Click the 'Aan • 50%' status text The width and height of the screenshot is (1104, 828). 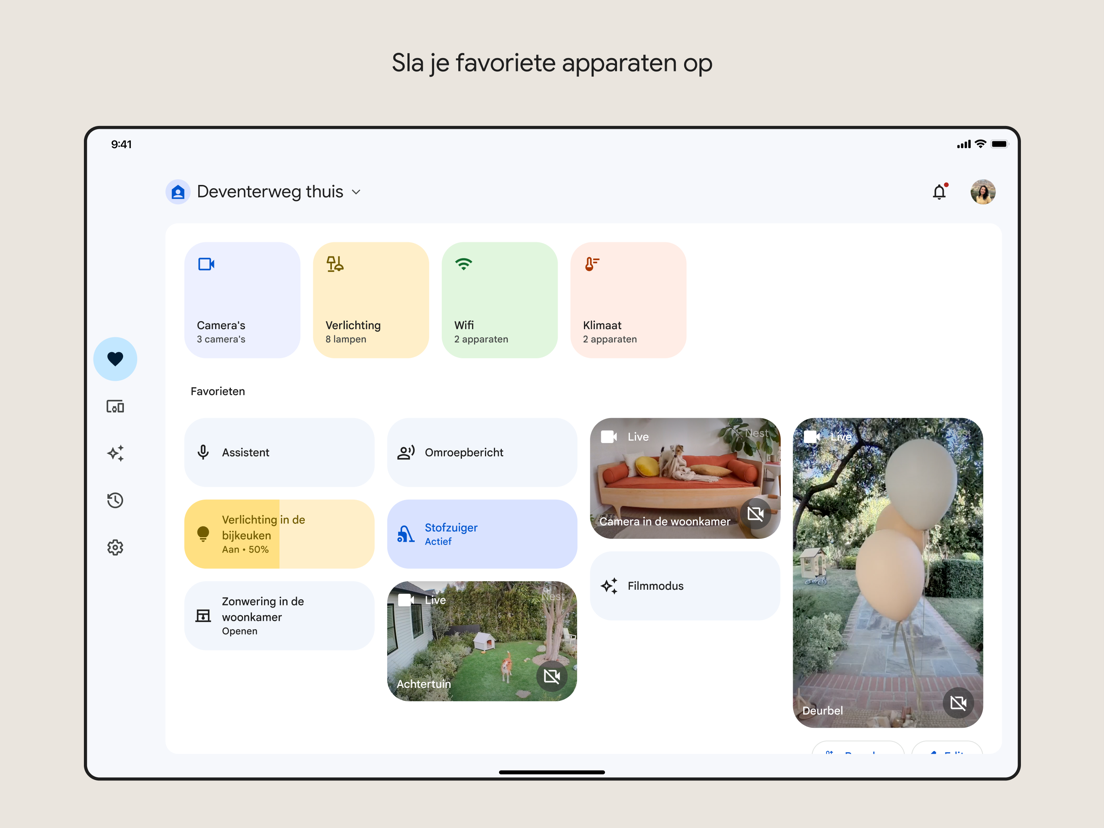245,549
